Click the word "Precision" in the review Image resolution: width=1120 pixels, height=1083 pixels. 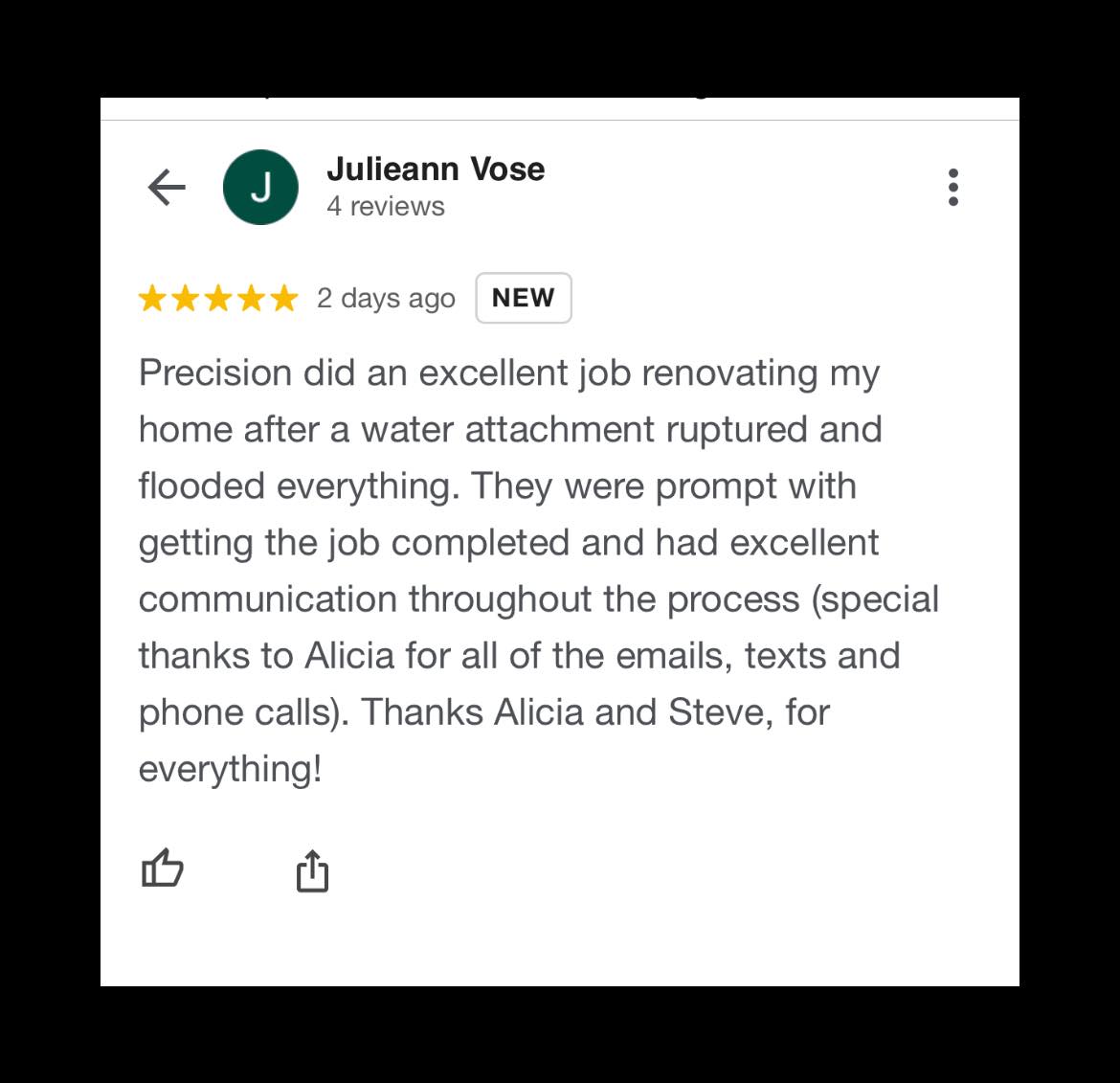(214, 372)
